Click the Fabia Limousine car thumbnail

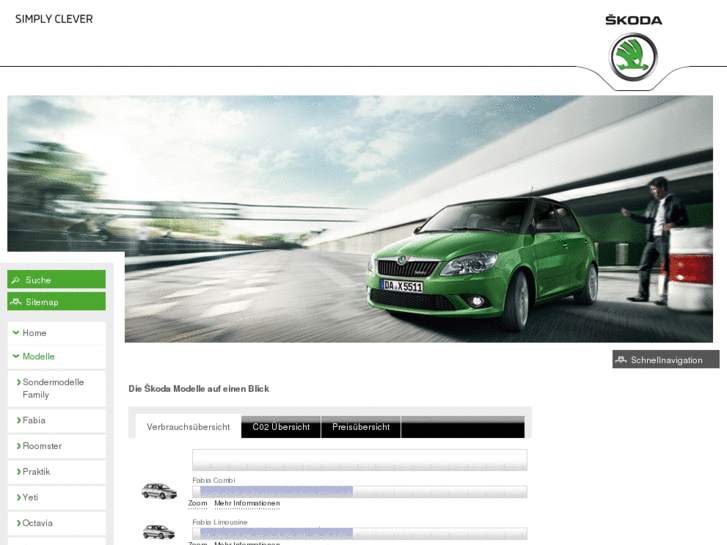pos(159,532)
